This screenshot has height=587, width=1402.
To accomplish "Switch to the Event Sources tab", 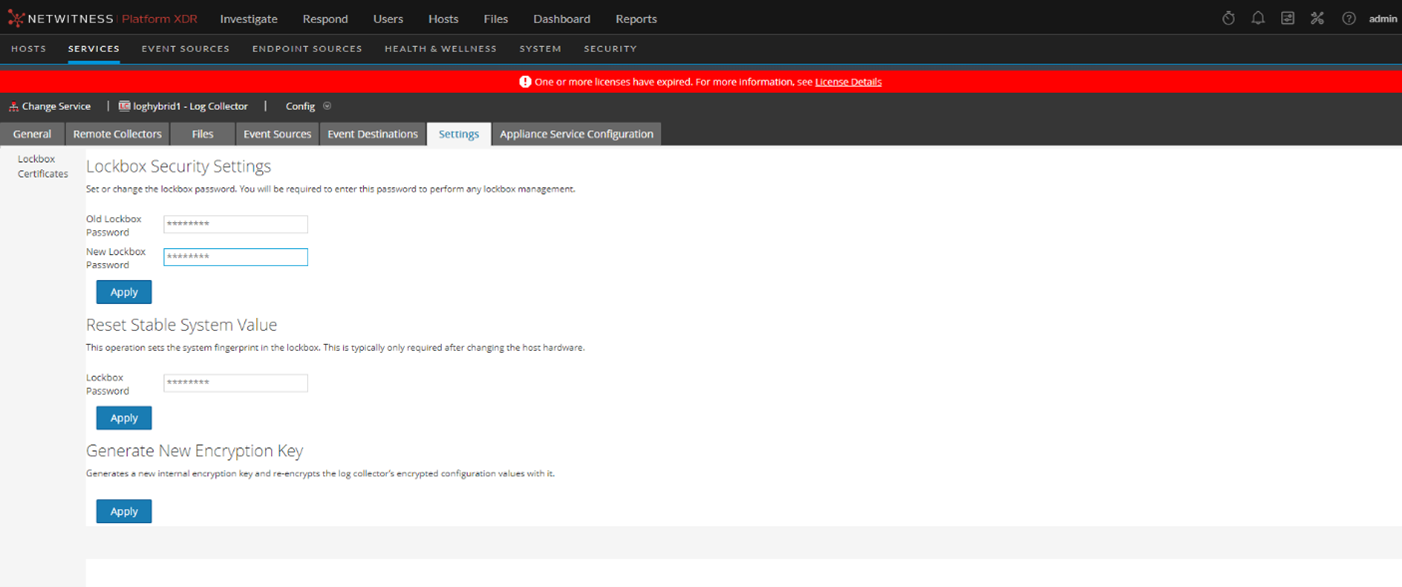I will click(277, 134).
